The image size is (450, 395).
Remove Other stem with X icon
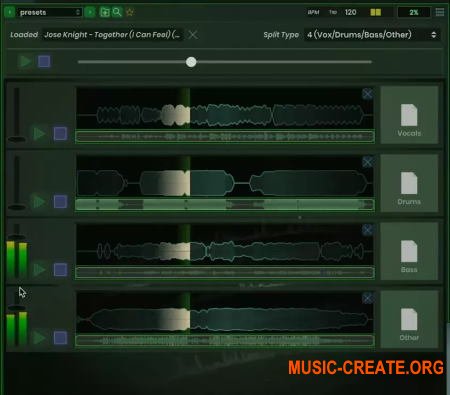(367, 298)
